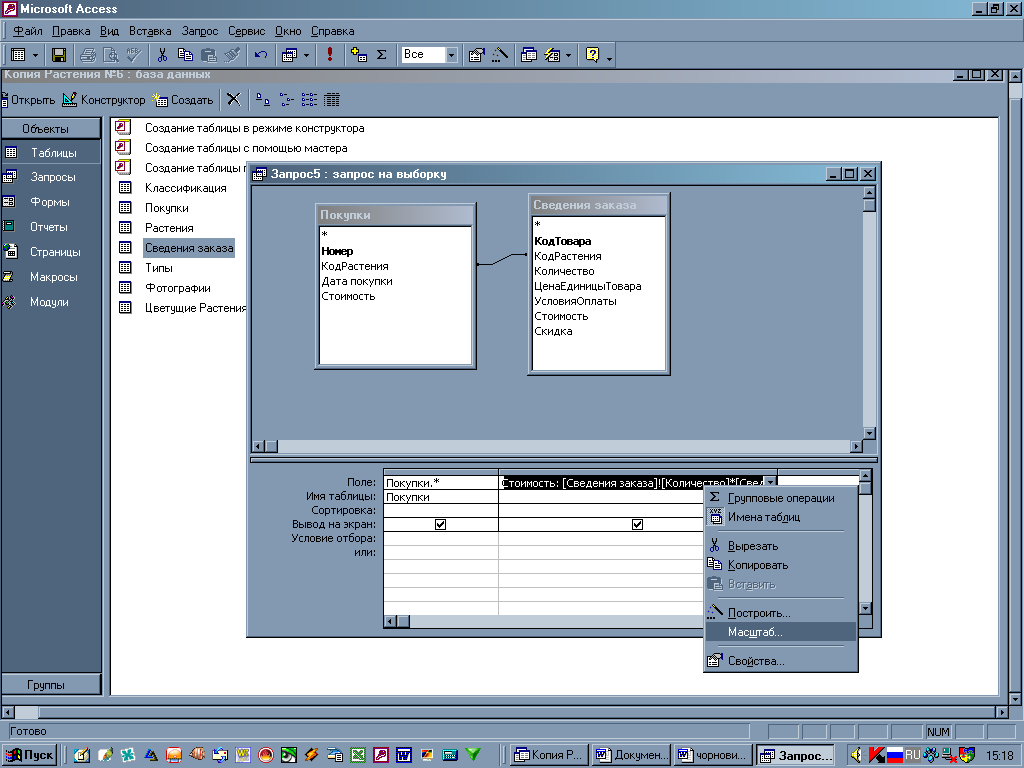1024x768 pixels.
Task: Click the Группы bar in sidebar
Action: click(51, 684)
